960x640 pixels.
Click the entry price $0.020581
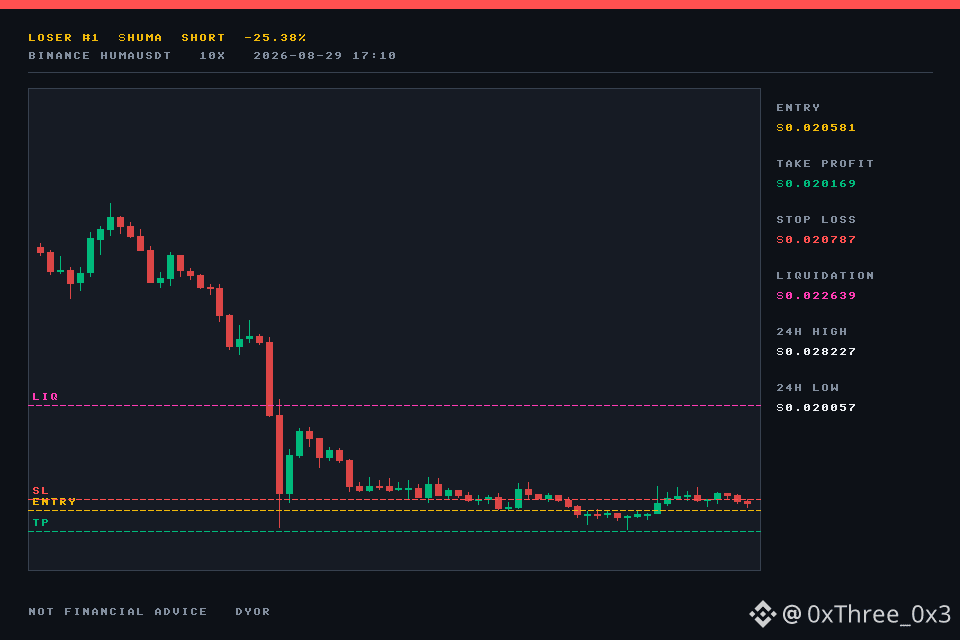816,128
